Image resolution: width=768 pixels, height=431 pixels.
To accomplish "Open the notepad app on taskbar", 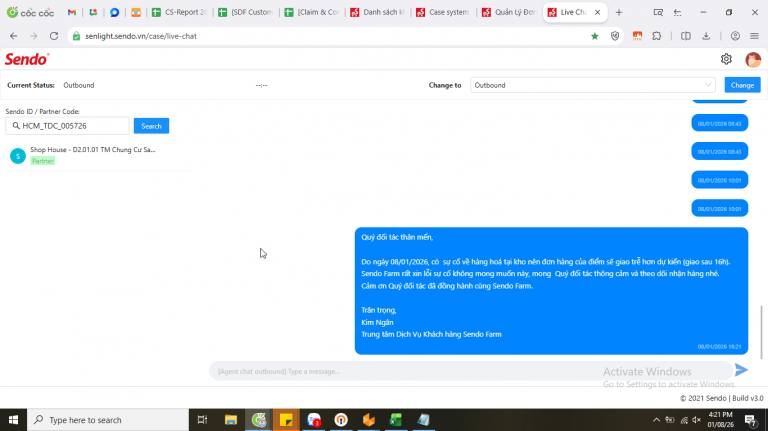I will coord(423,420).
